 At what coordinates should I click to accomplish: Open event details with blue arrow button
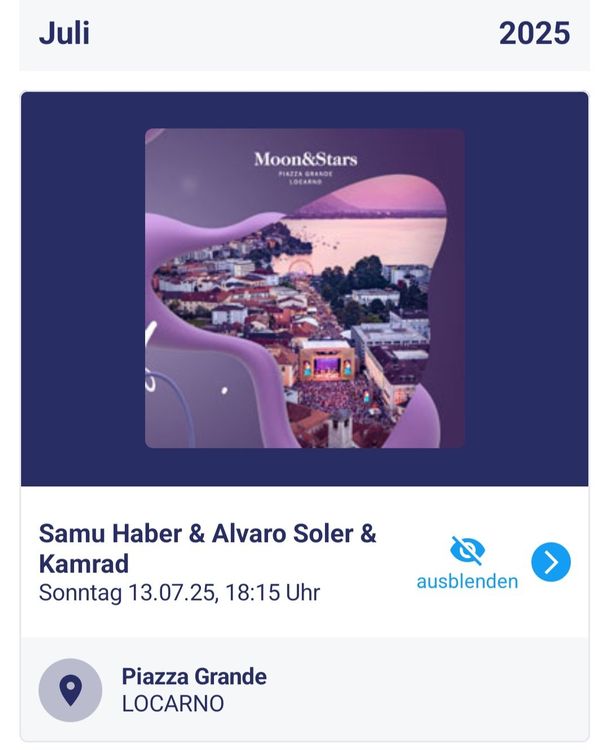(x=551, y=562)
